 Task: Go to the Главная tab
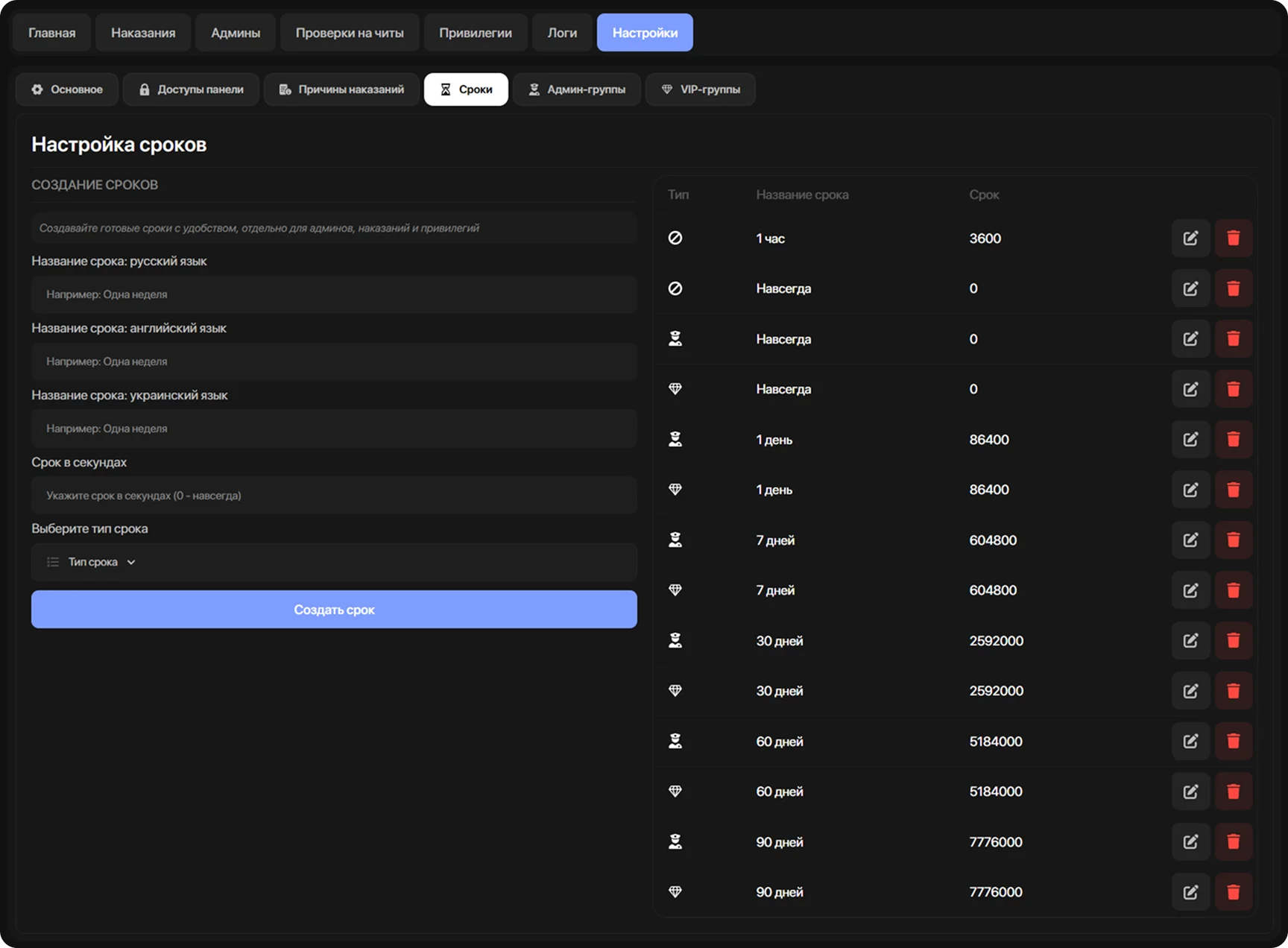tap(52, 33)
